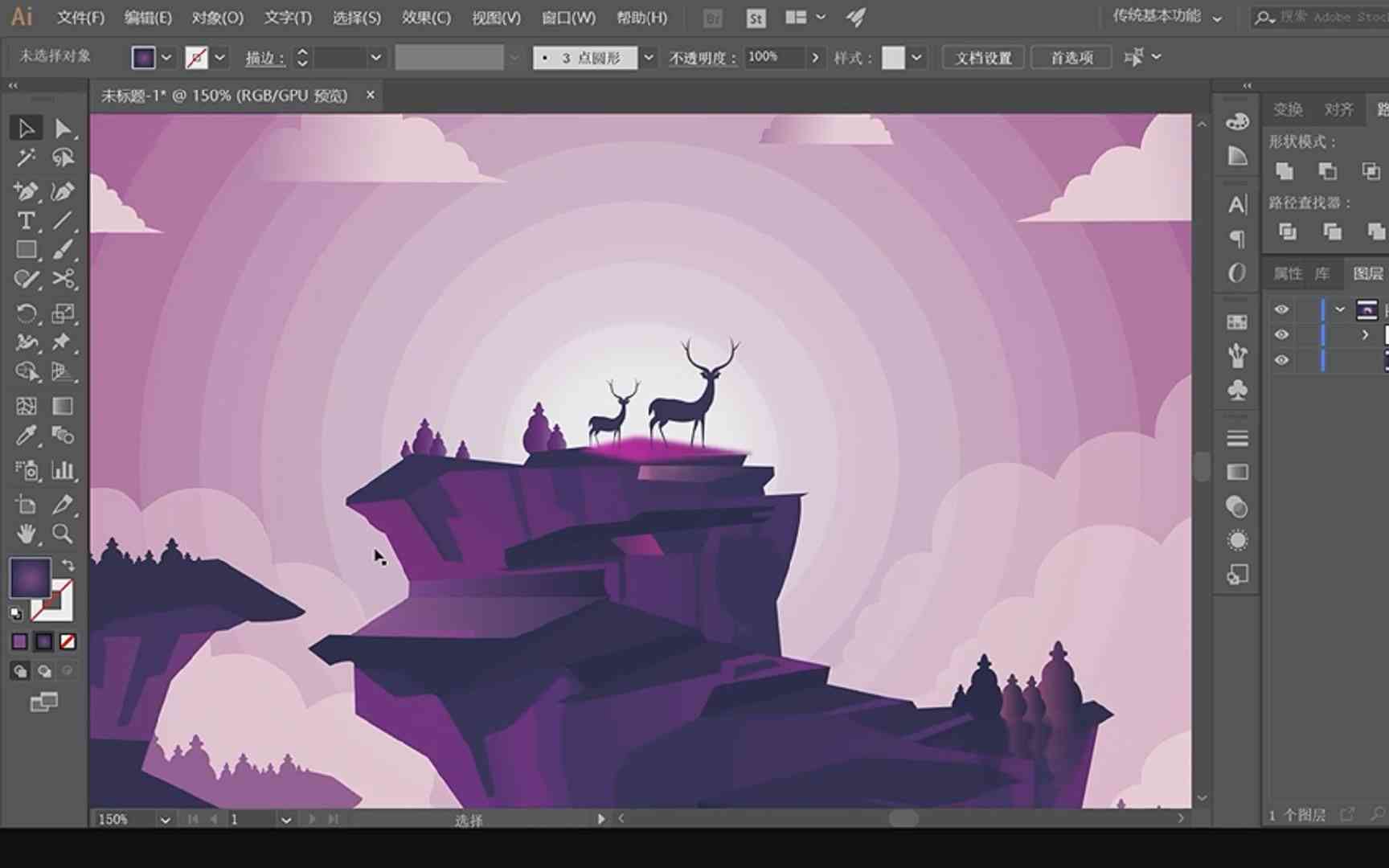Open brush definition dropdown (3 点圆形)
The width and height of the screenshot is (1389, 868).
[x=649, y=57]
